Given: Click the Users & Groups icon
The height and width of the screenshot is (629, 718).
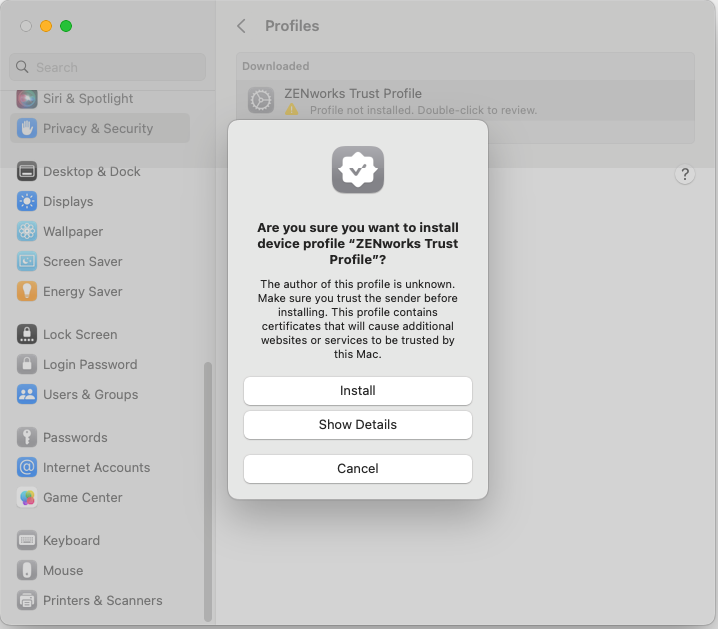Looking at the screenshot, I should click(27, 395).
